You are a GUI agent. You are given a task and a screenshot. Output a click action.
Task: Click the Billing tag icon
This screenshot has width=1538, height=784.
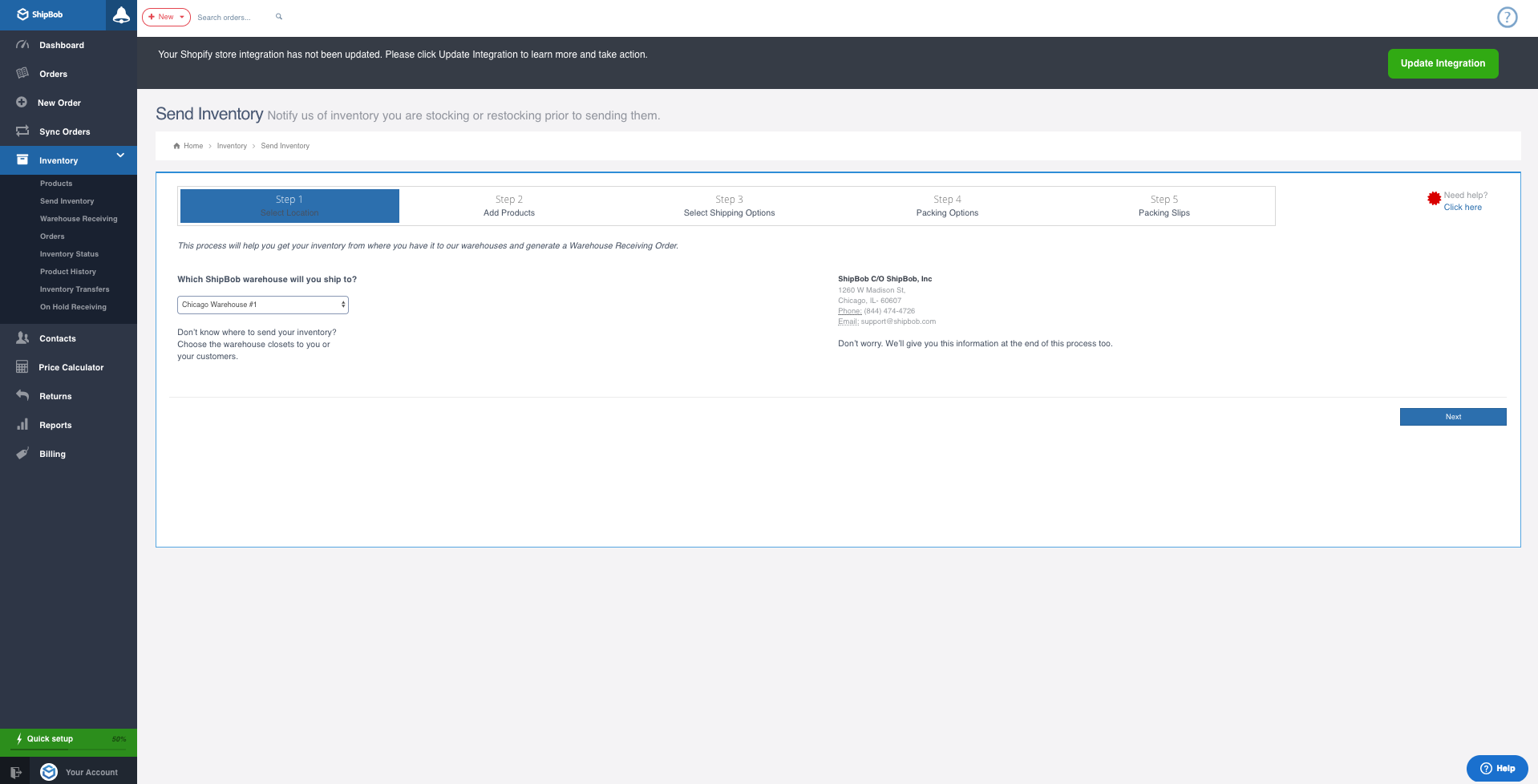(x=22, y=454)
